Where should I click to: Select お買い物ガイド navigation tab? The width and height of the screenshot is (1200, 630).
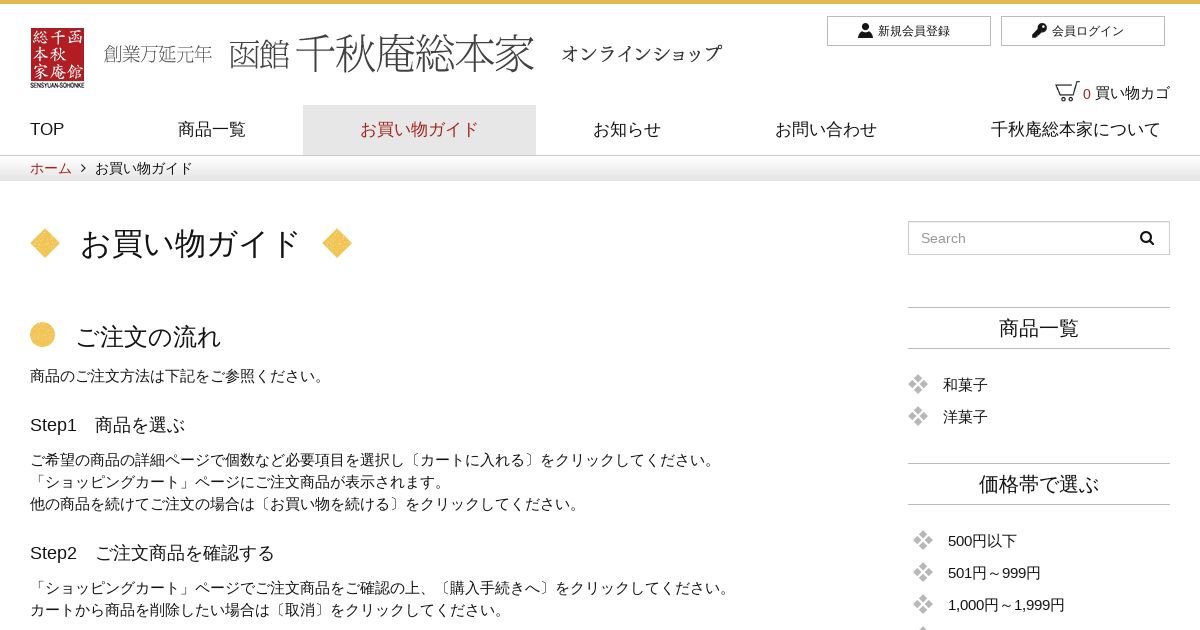[x=419, y=130]
